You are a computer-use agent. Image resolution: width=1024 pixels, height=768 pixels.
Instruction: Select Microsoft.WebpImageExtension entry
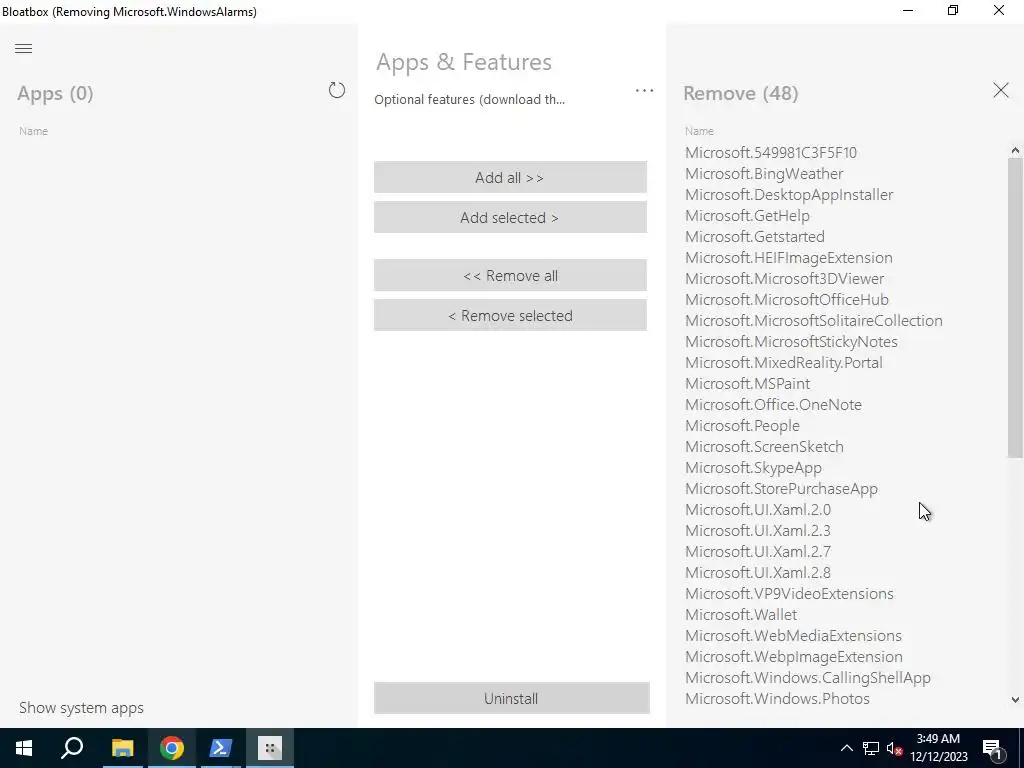point(793,656)
